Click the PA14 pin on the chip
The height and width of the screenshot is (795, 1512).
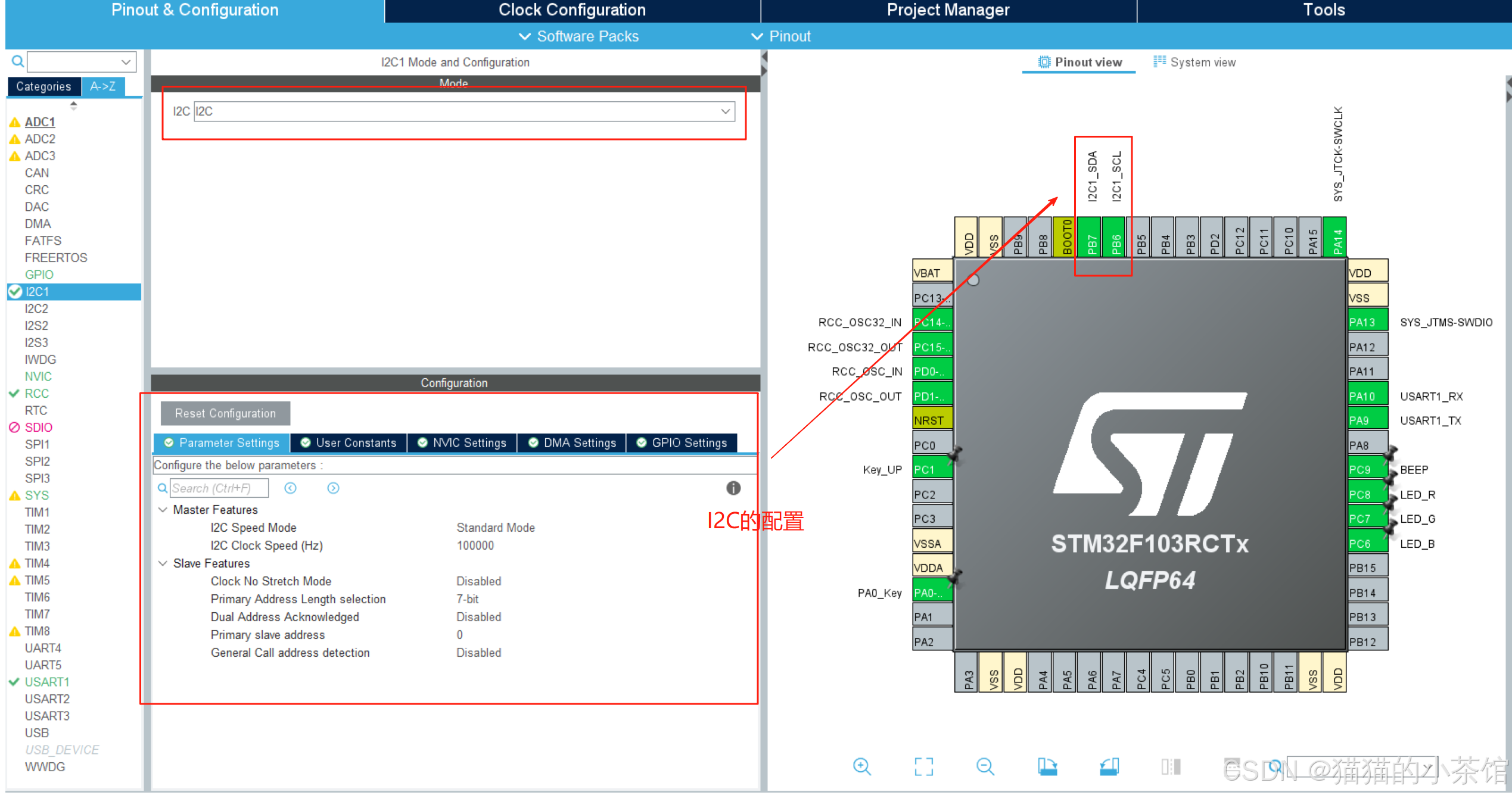point(1334,237)
